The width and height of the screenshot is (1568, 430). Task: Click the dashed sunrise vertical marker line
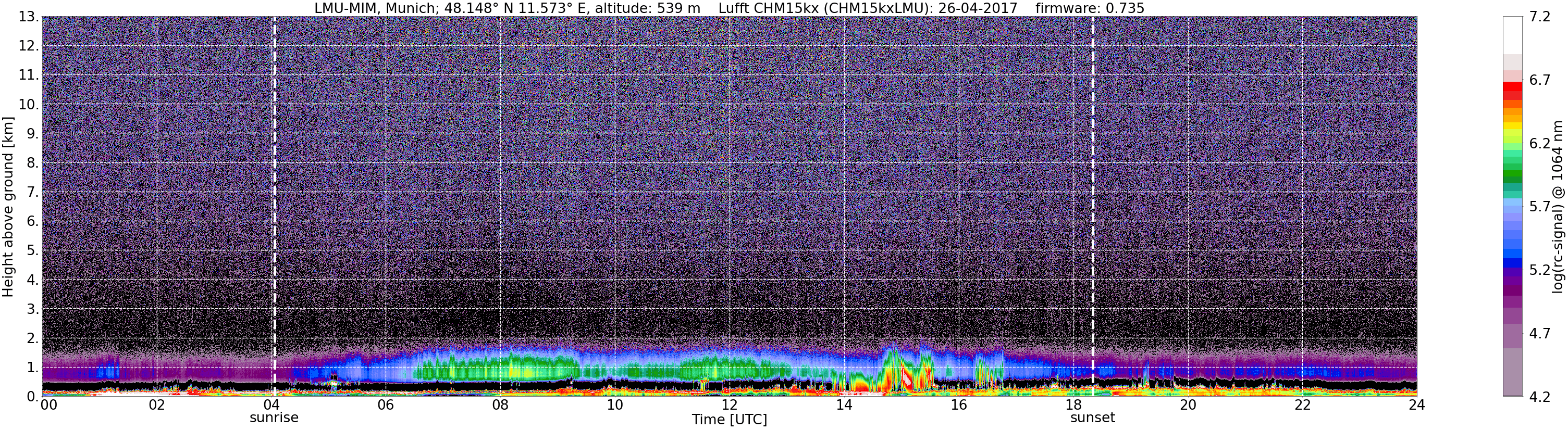click(x=274, y=207)
